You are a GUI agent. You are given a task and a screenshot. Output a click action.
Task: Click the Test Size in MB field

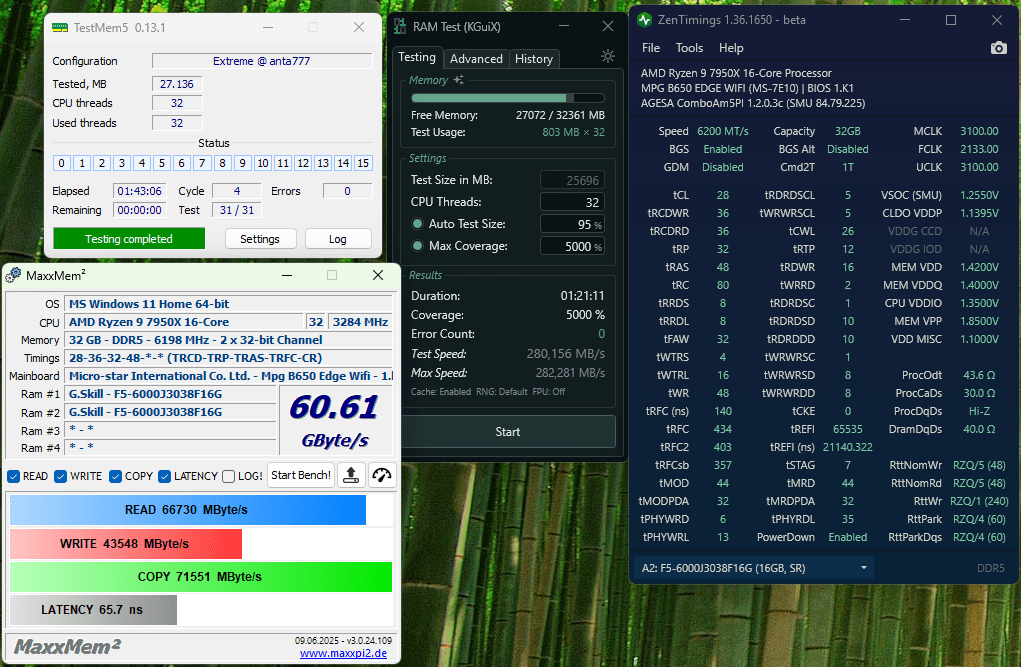pos(572,180)
